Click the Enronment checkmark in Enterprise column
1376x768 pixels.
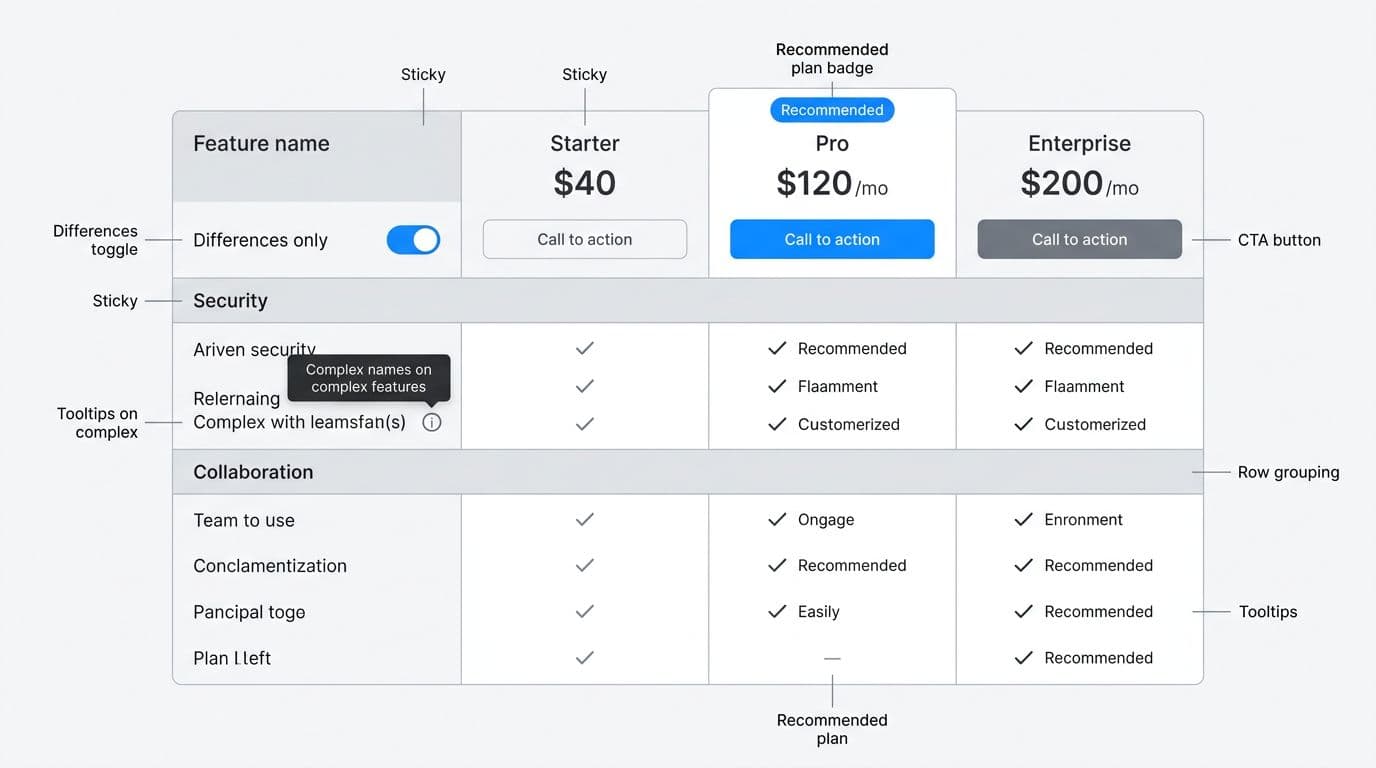pos(1024,519)
